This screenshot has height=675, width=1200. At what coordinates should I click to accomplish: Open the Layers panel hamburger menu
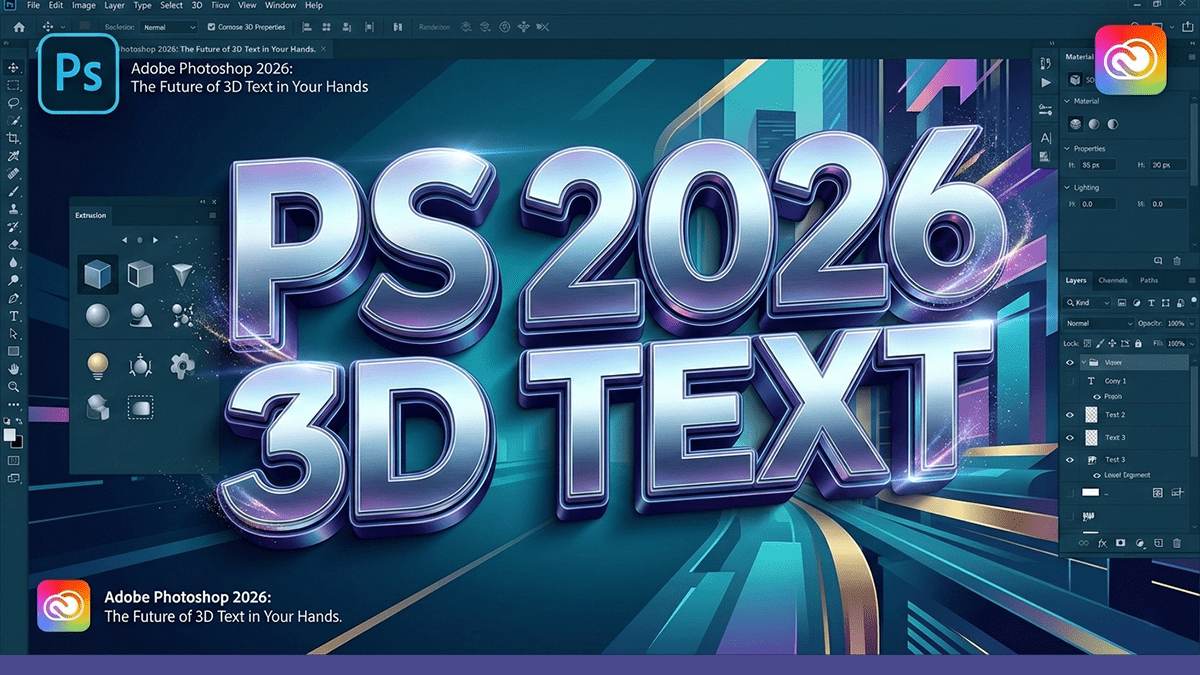click(x=1192, y=280)
